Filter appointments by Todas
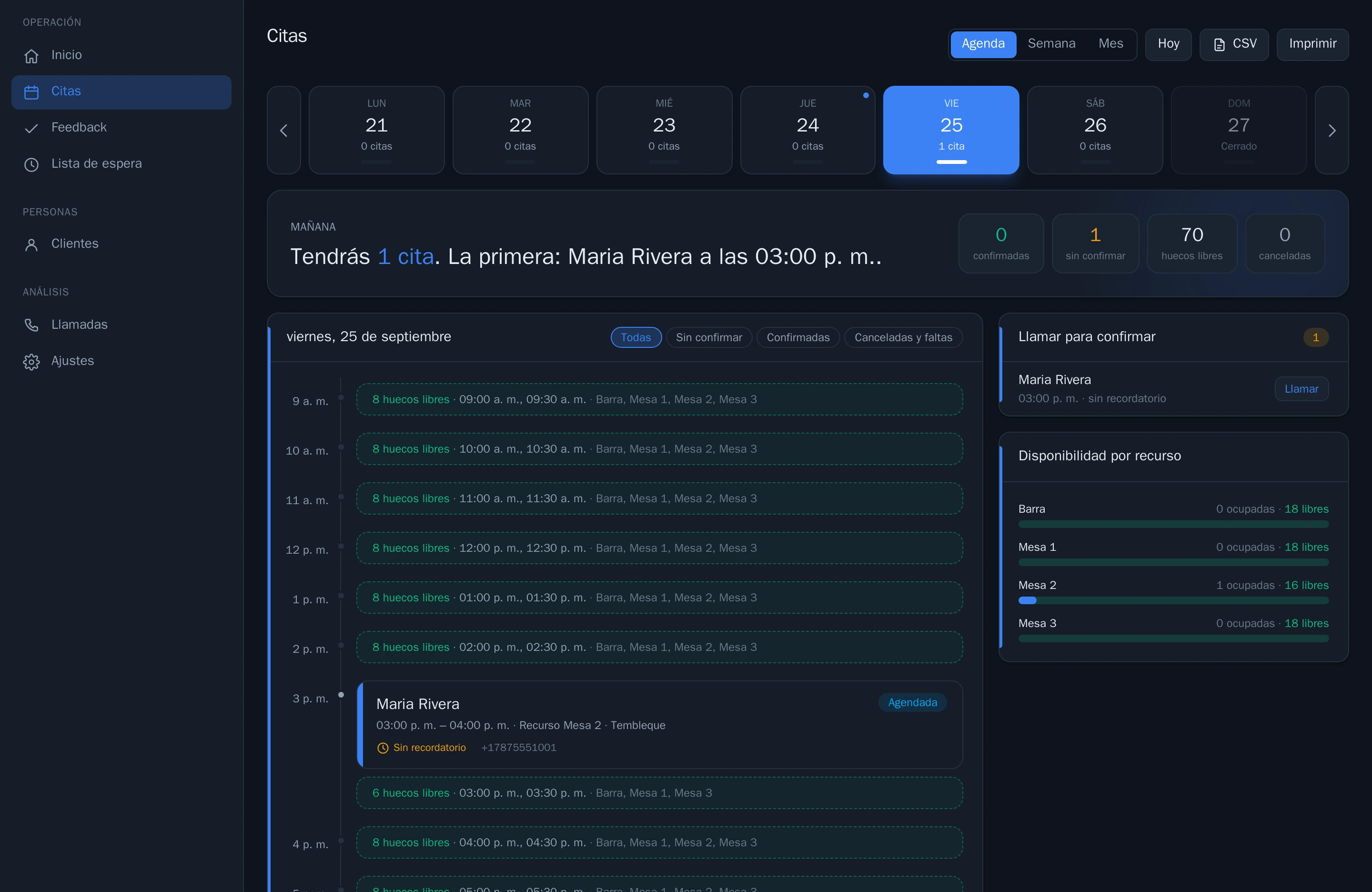Image resolution: width=1372 pixels, height=892 pixels. pos(636,337)
